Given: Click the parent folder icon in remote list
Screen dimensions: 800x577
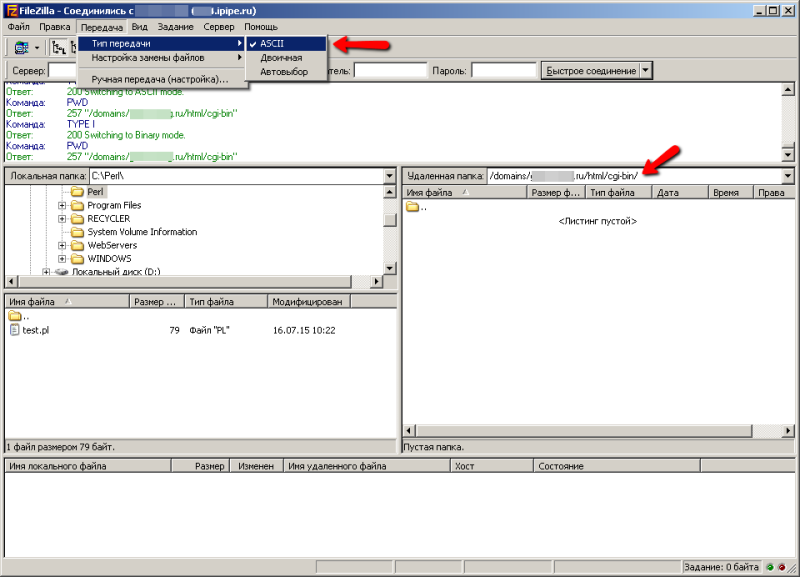Looking at the screenshot, I should pos(412,207).
